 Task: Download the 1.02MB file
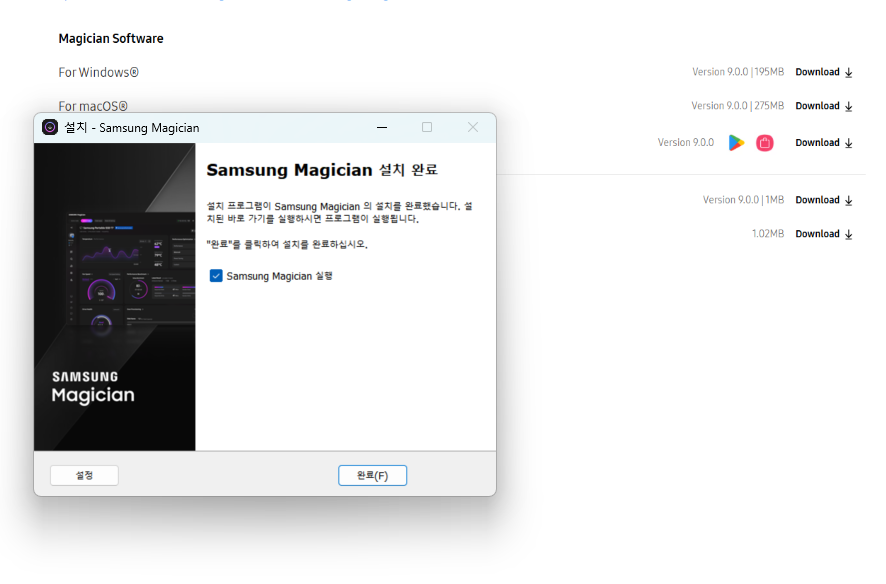[824, 234]
